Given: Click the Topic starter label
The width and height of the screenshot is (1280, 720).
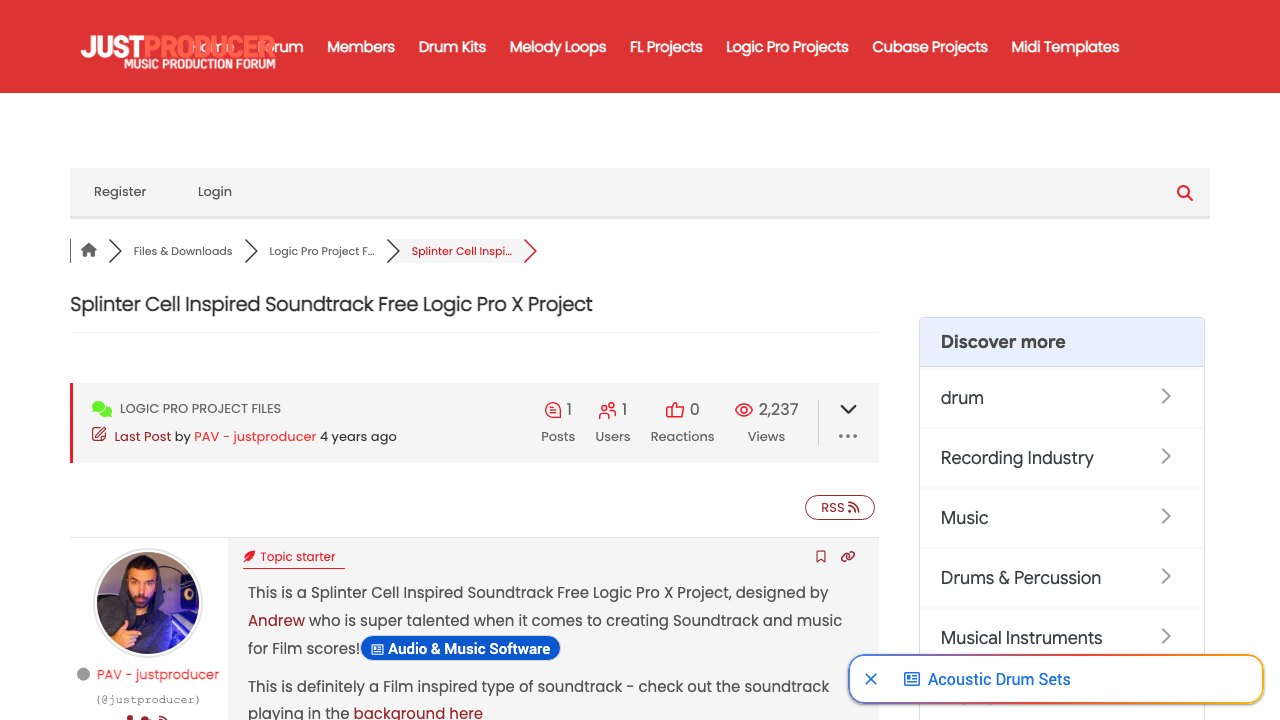Looking at the screenshot, I should 298,557.
